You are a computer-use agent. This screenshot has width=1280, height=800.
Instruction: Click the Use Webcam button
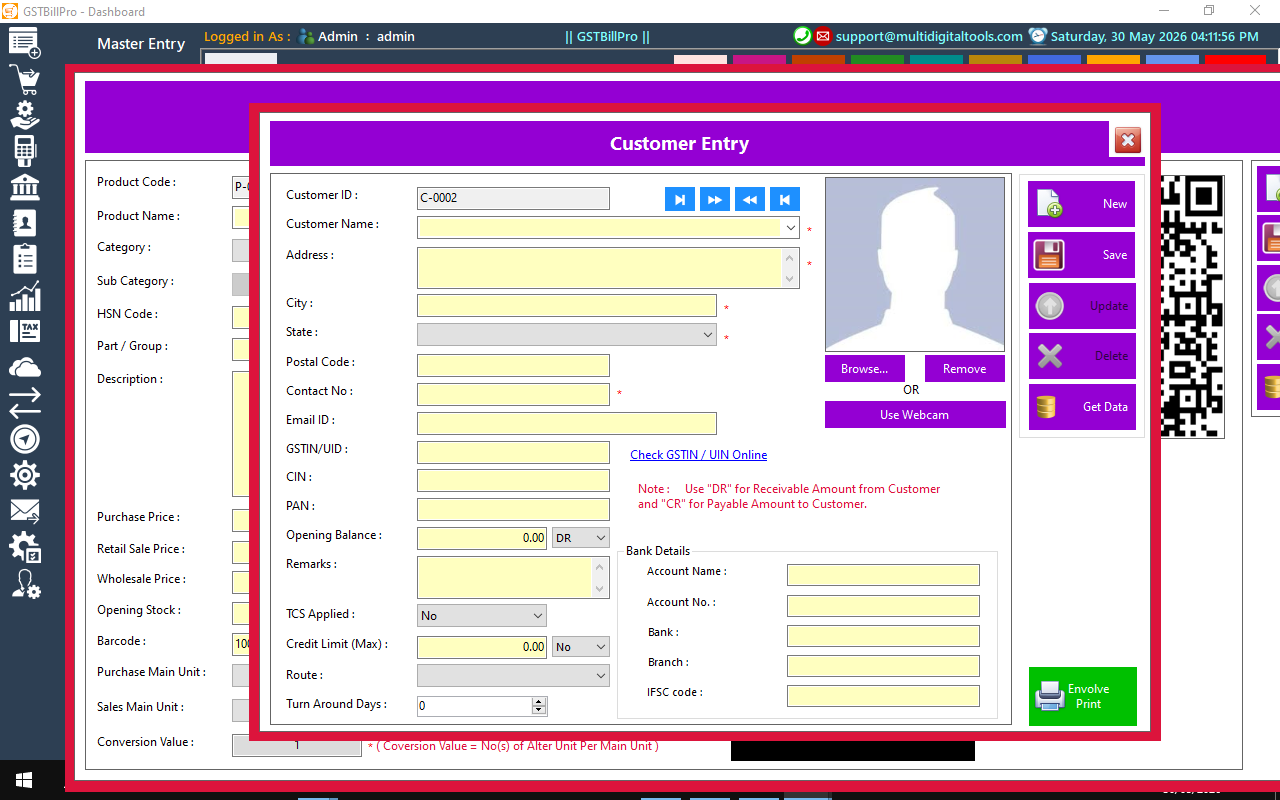[915, 415]
